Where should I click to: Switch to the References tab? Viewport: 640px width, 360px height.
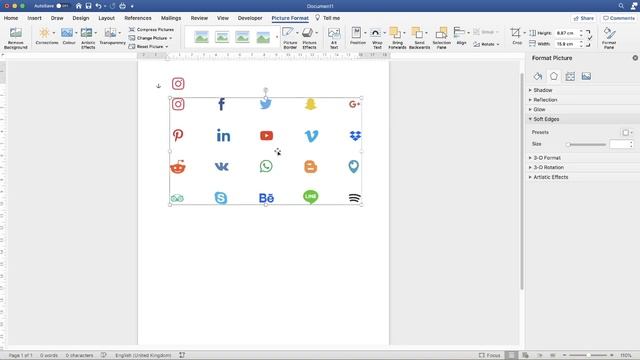pos(138,18)
